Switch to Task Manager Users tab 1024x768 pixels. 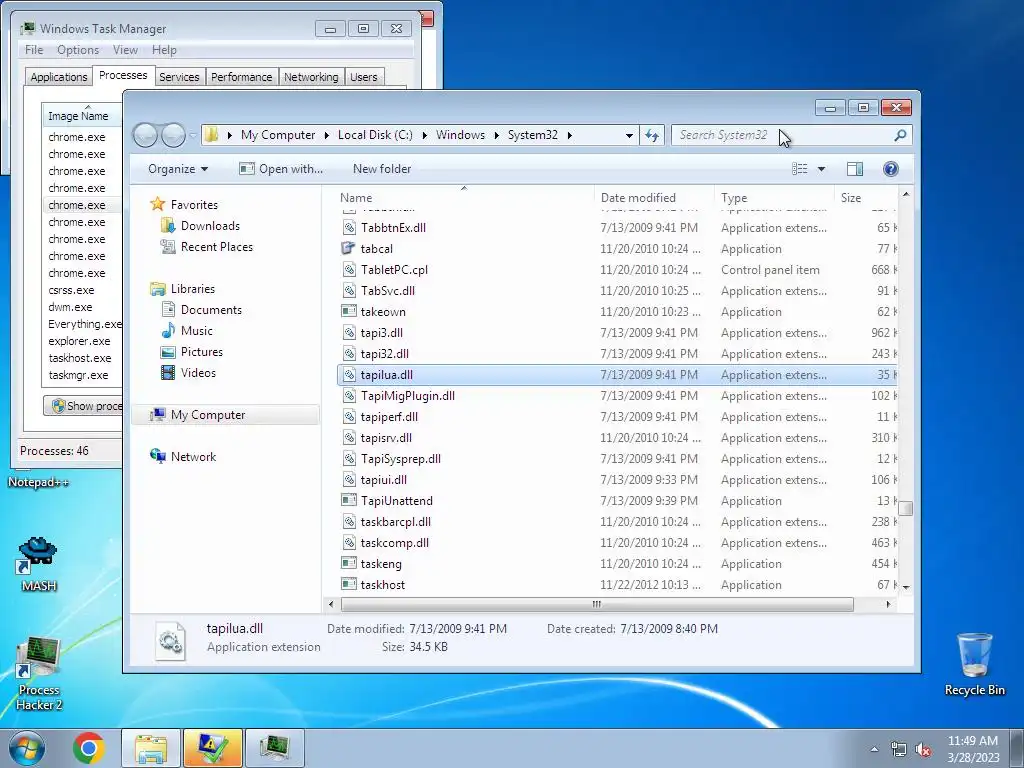point(364,77)
